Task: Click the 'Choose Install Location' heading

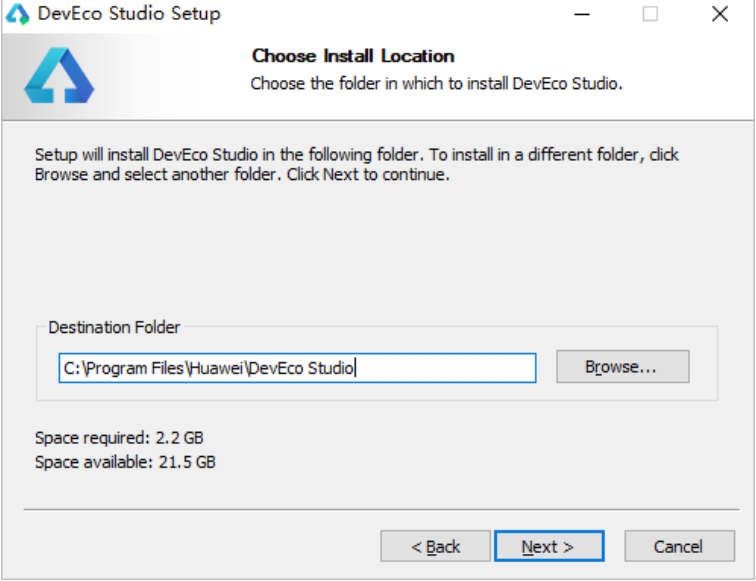Action: pyautogui.click(x=353, y=56)
